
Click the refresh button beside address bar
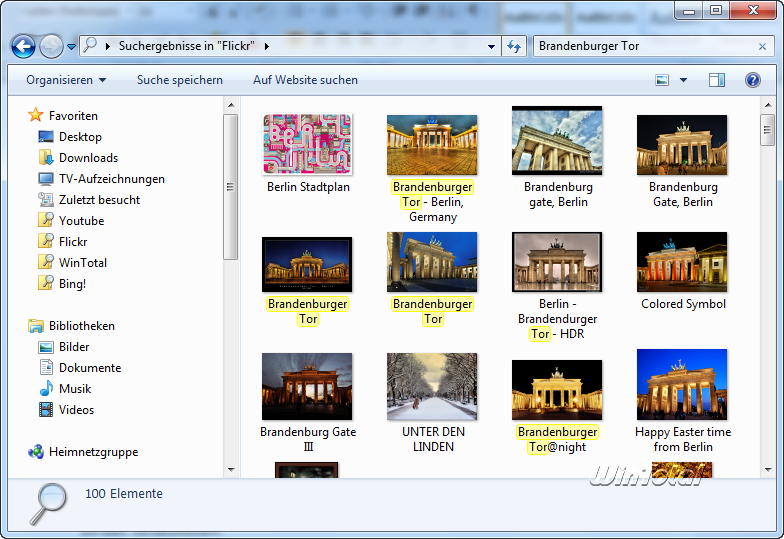[x=514, y=46]
